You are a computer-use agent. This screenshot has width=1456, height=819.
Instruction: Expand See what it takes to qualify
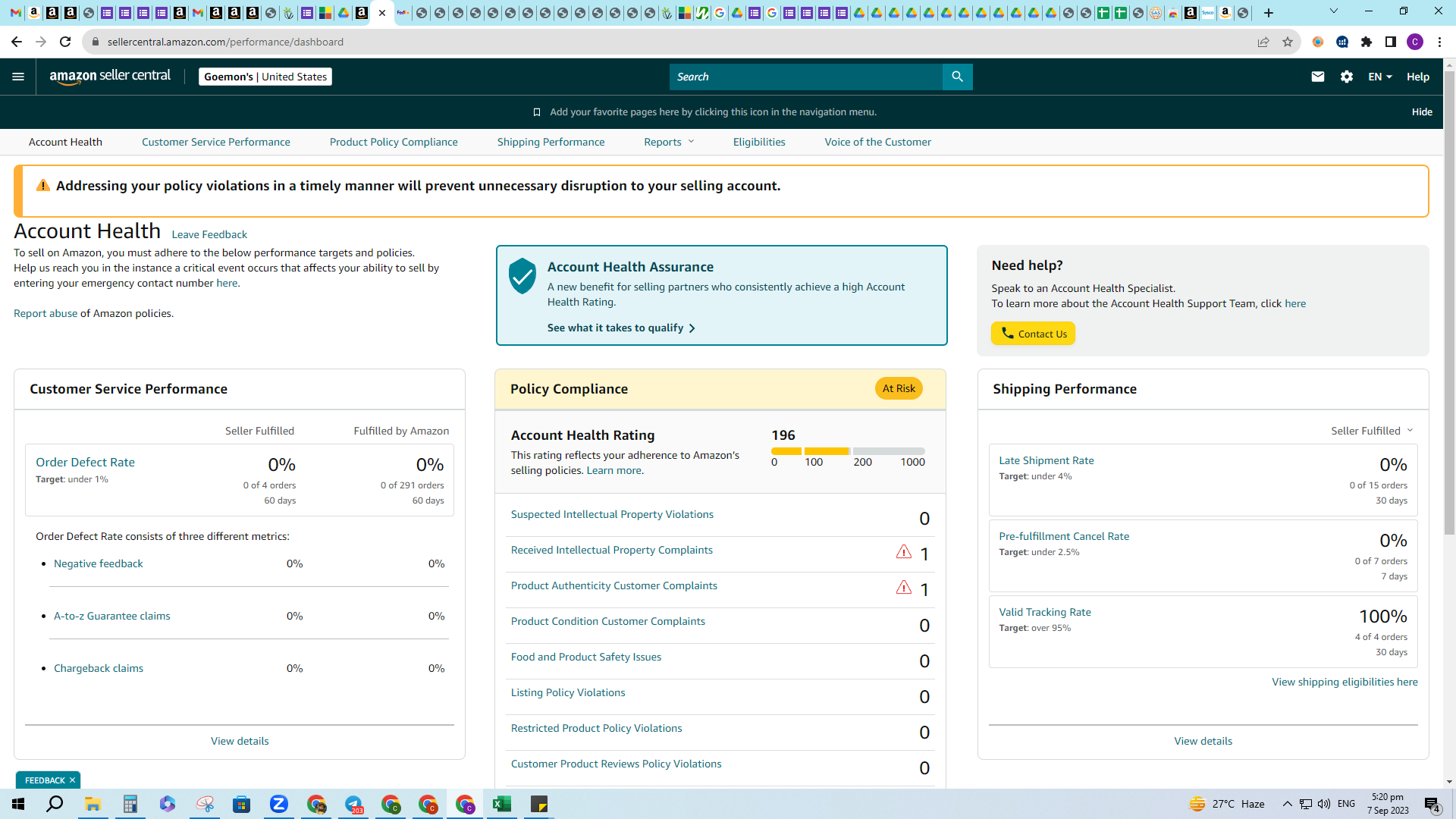(621, 328)
